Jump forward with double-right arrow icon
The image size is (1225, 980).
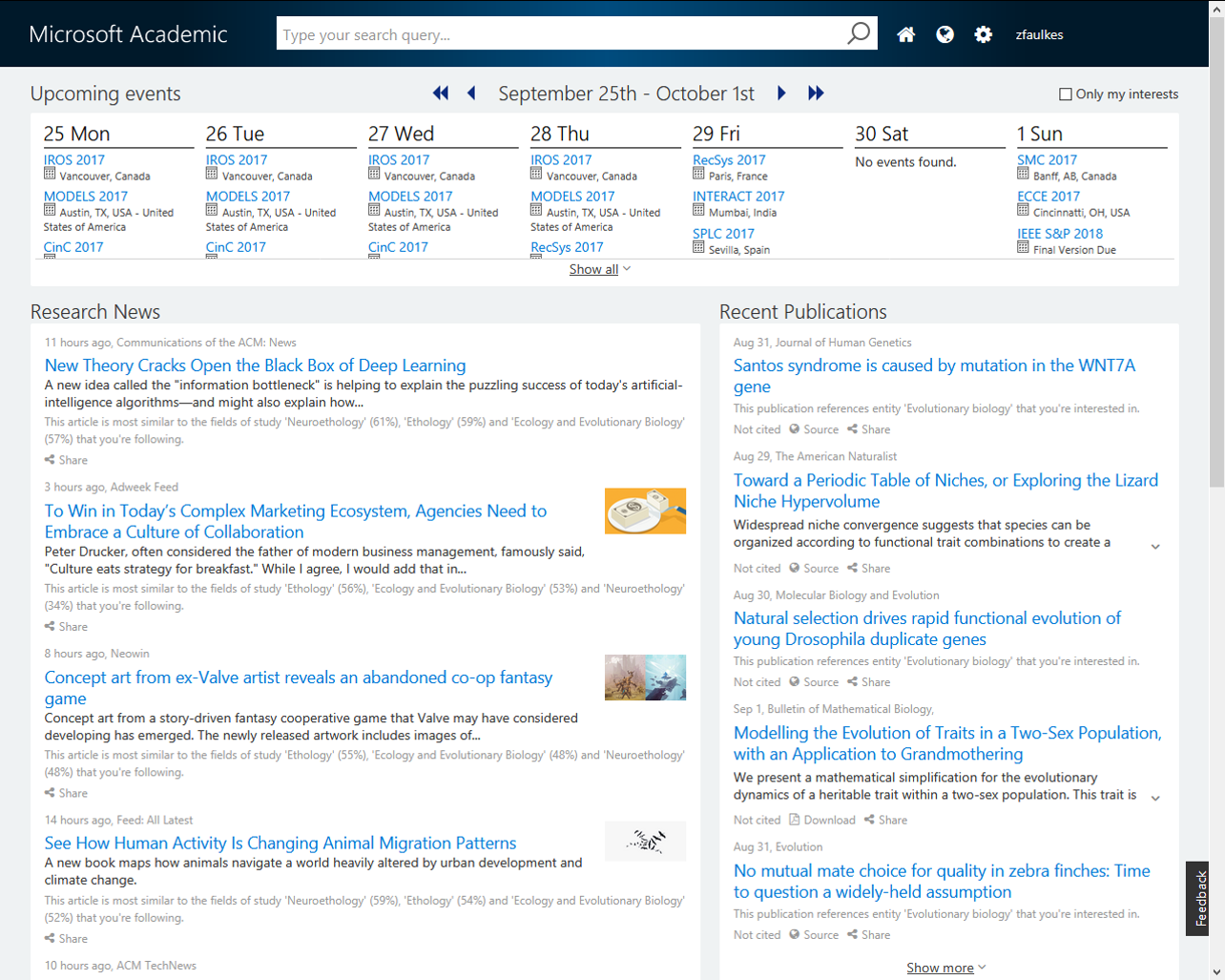click(816, 93)
